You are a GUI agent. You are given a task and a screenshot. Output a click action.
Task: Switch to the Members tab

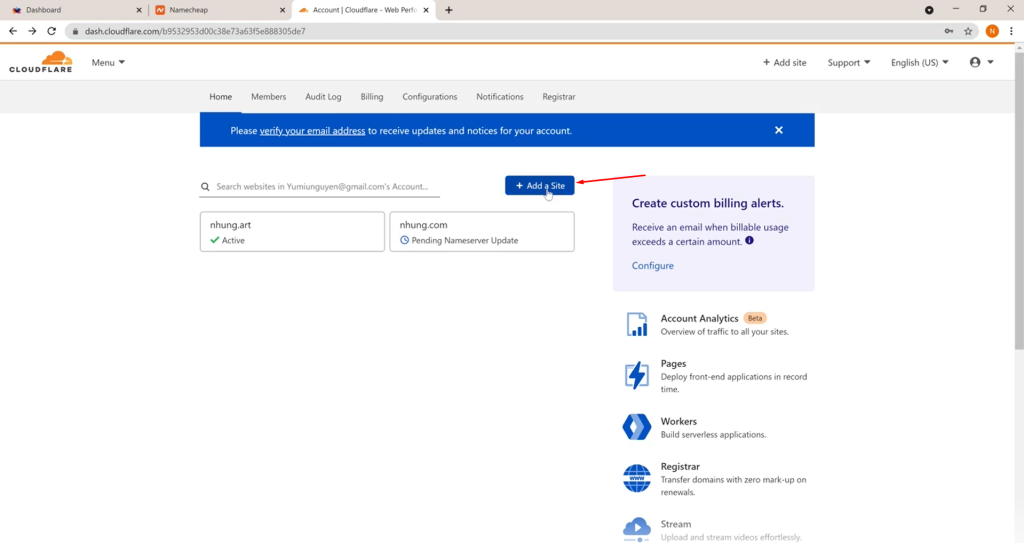(268, 97)
